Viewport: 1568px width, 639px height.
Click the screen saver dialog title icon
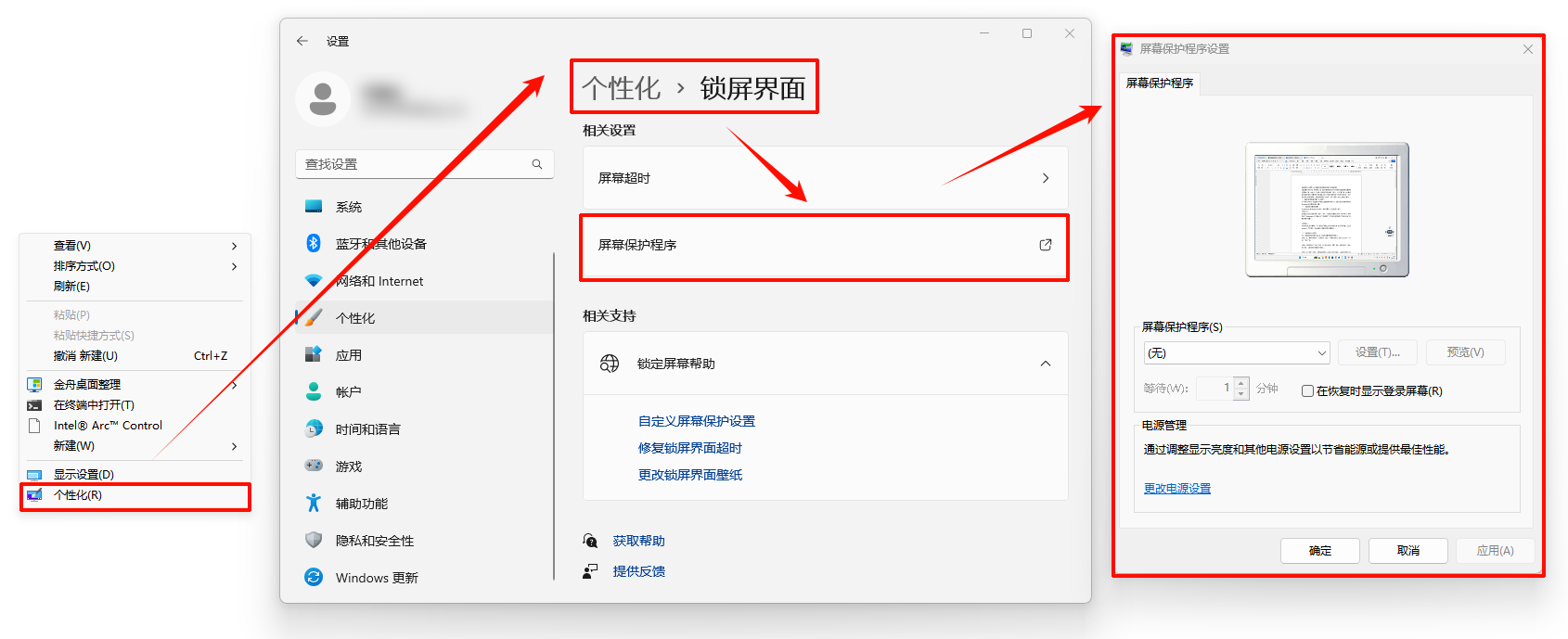[x=1126, y=48]
